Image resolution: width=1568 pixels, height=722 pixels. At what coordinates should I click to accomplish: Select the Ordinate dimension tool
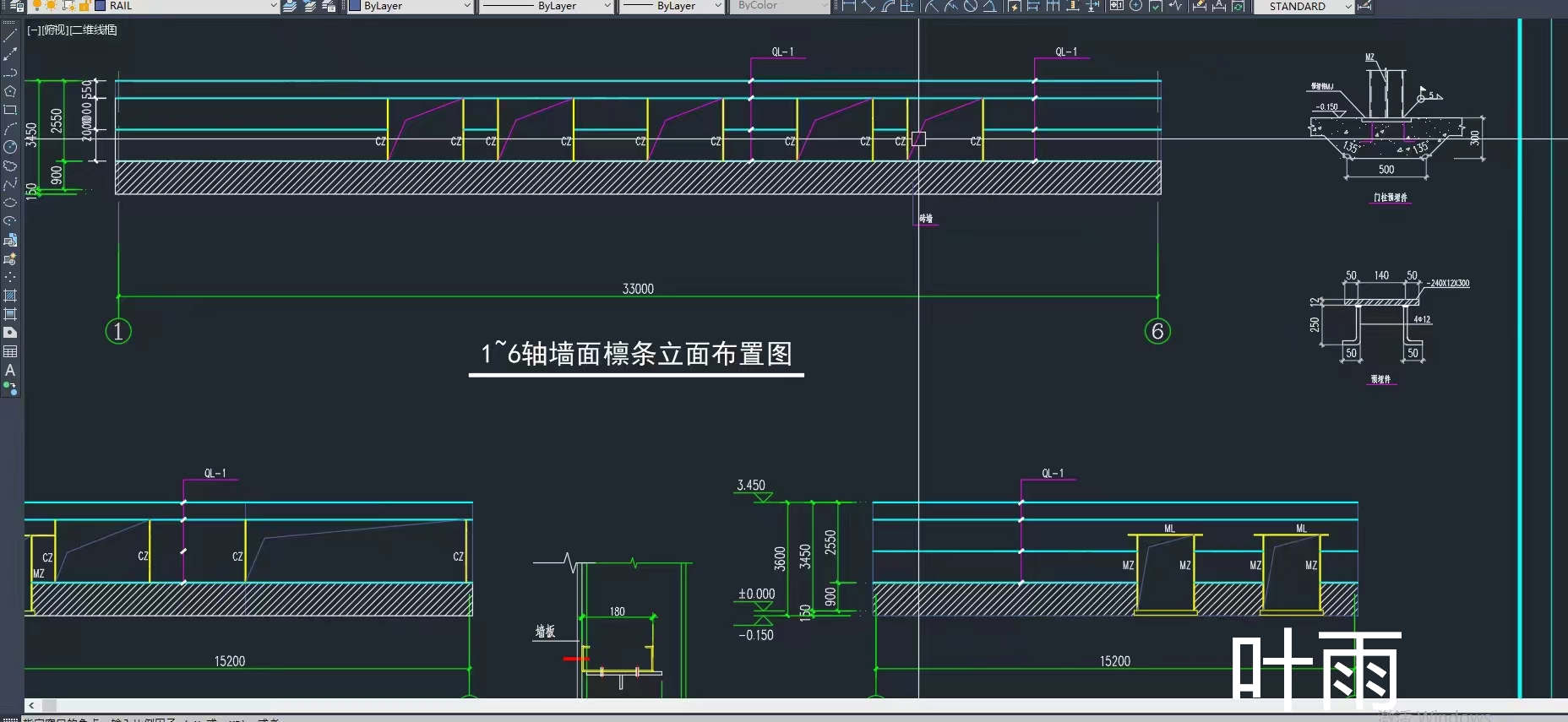tap(907, 6)
